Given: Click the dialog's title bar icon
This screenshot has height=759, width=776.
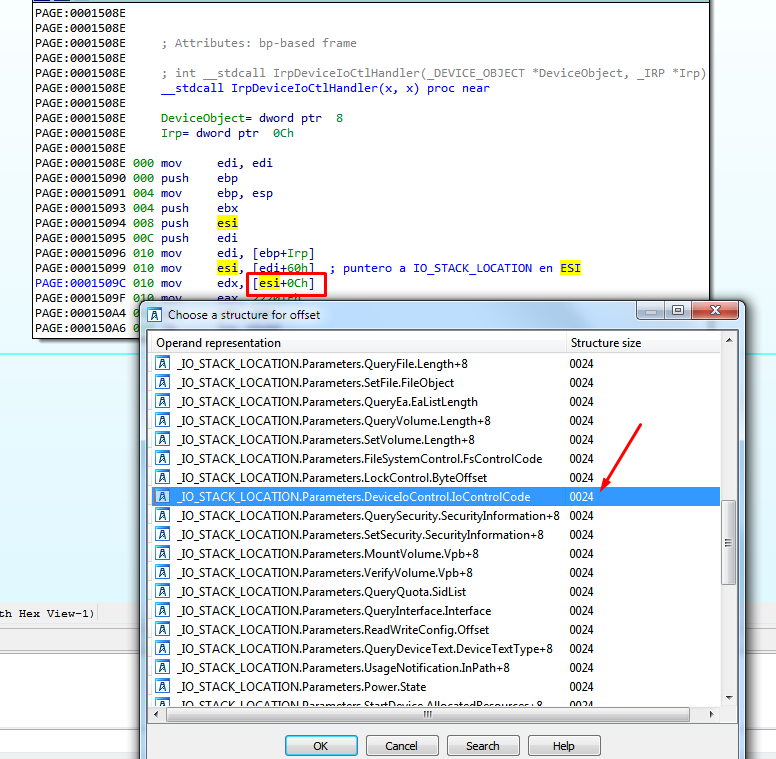Looking at the screenshot, I should [x=155, y=315].
